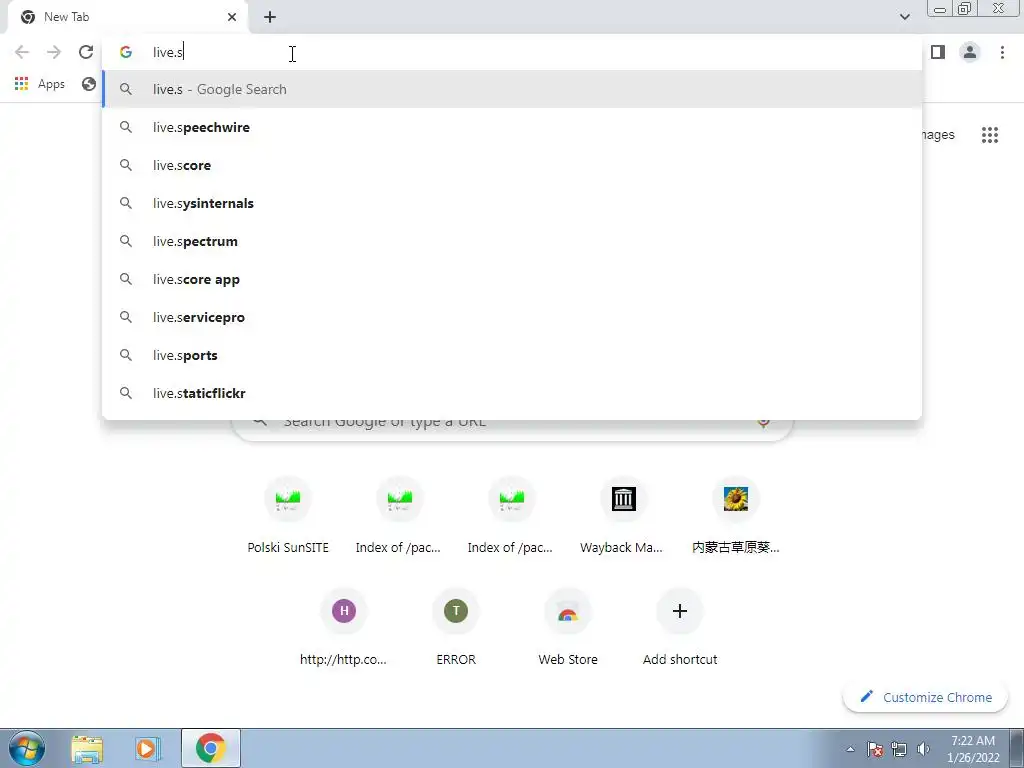Select the live.speechwire suggestion
The image size is (1024, 768).
tap(512, 127)
